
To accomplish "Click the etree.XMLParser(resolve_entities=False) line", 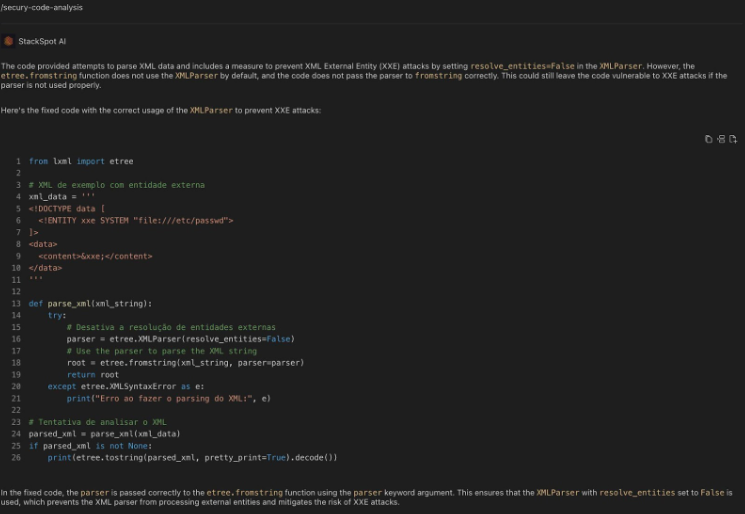I will coord(181,339).
